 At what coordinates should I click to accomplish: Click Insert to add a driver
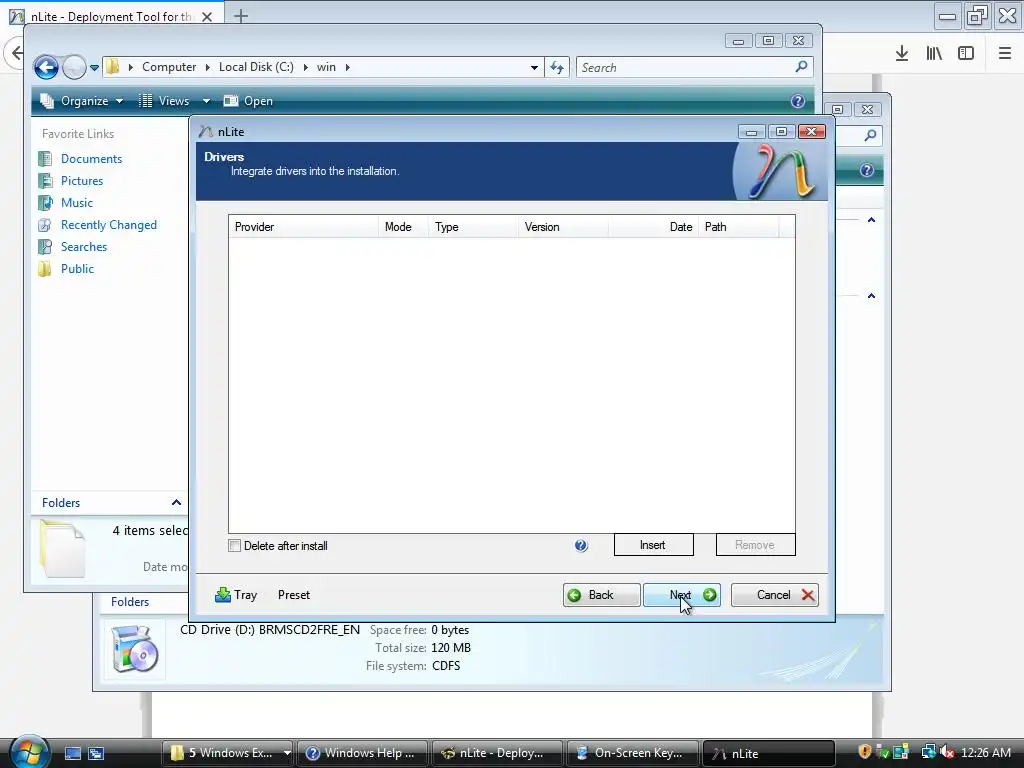653,545
